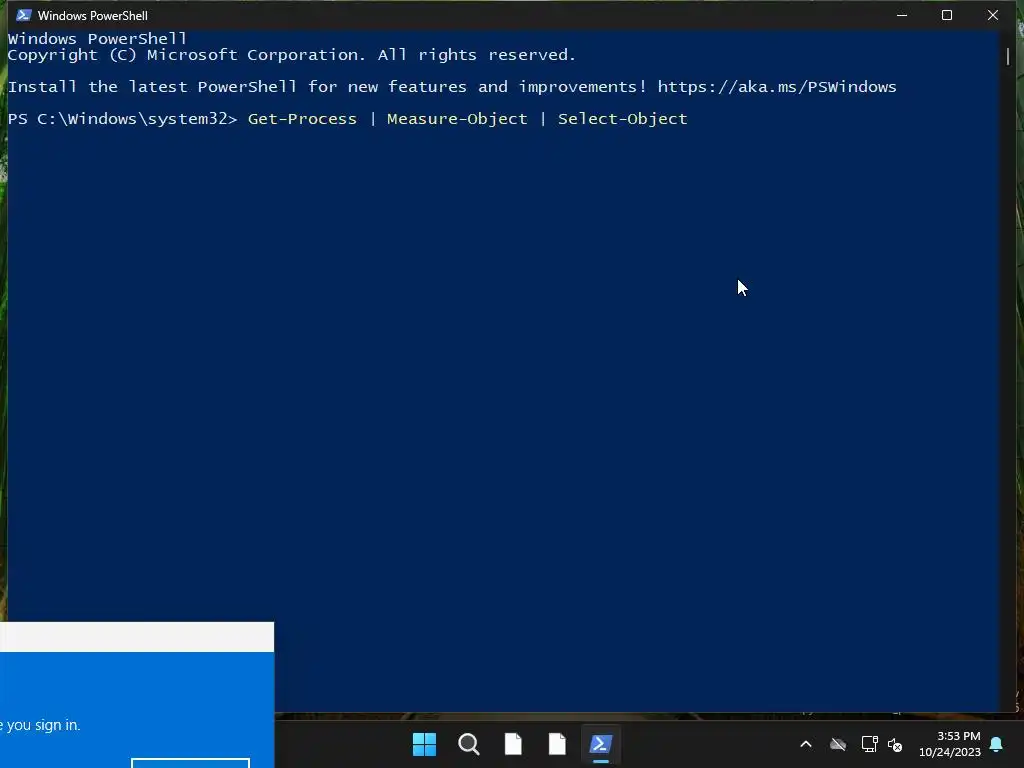Show hidden icons in the system tray

pyautogui.click(x=806, y=744)
